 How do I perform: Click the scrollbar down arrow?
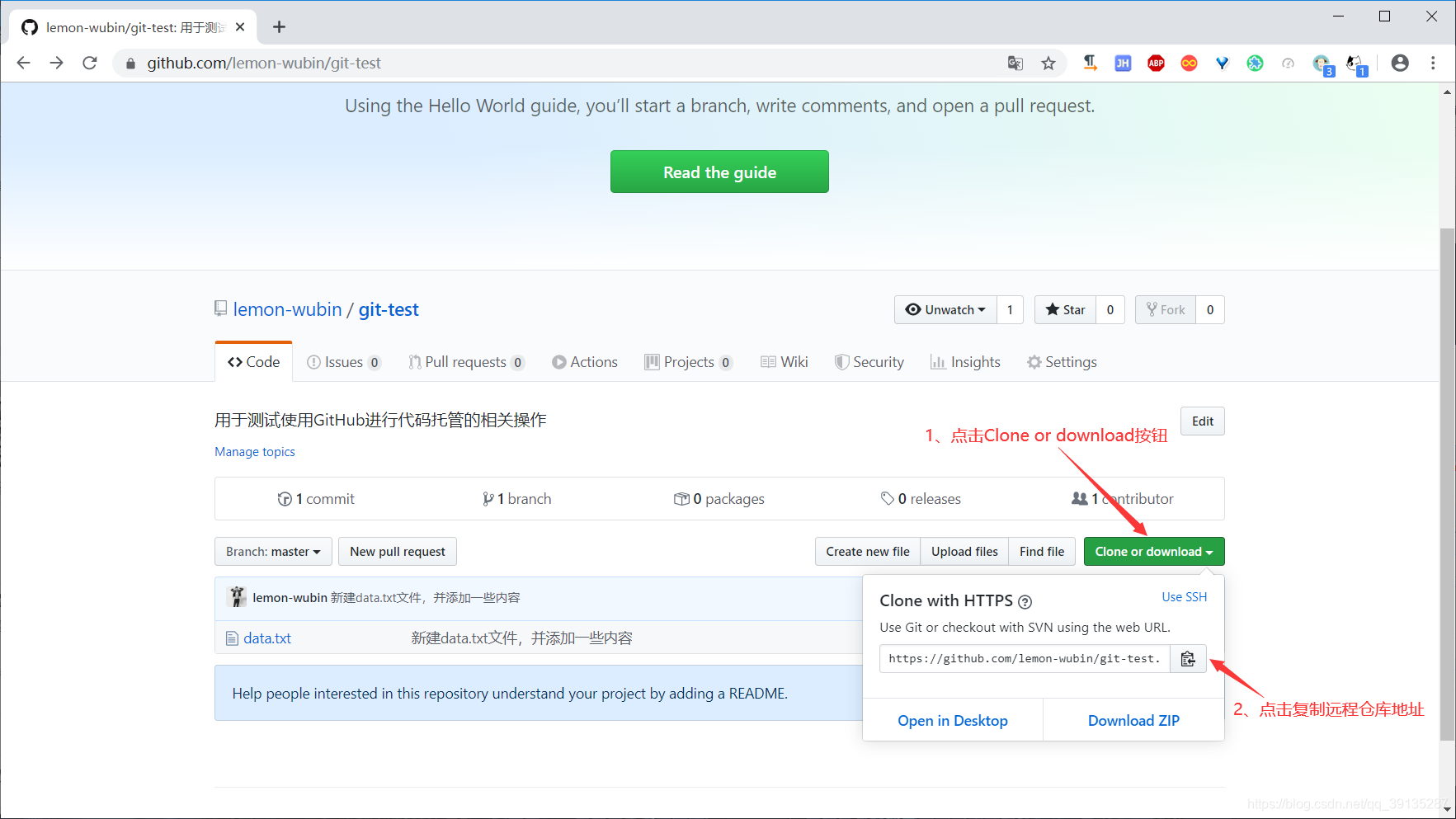(1448, 810)
